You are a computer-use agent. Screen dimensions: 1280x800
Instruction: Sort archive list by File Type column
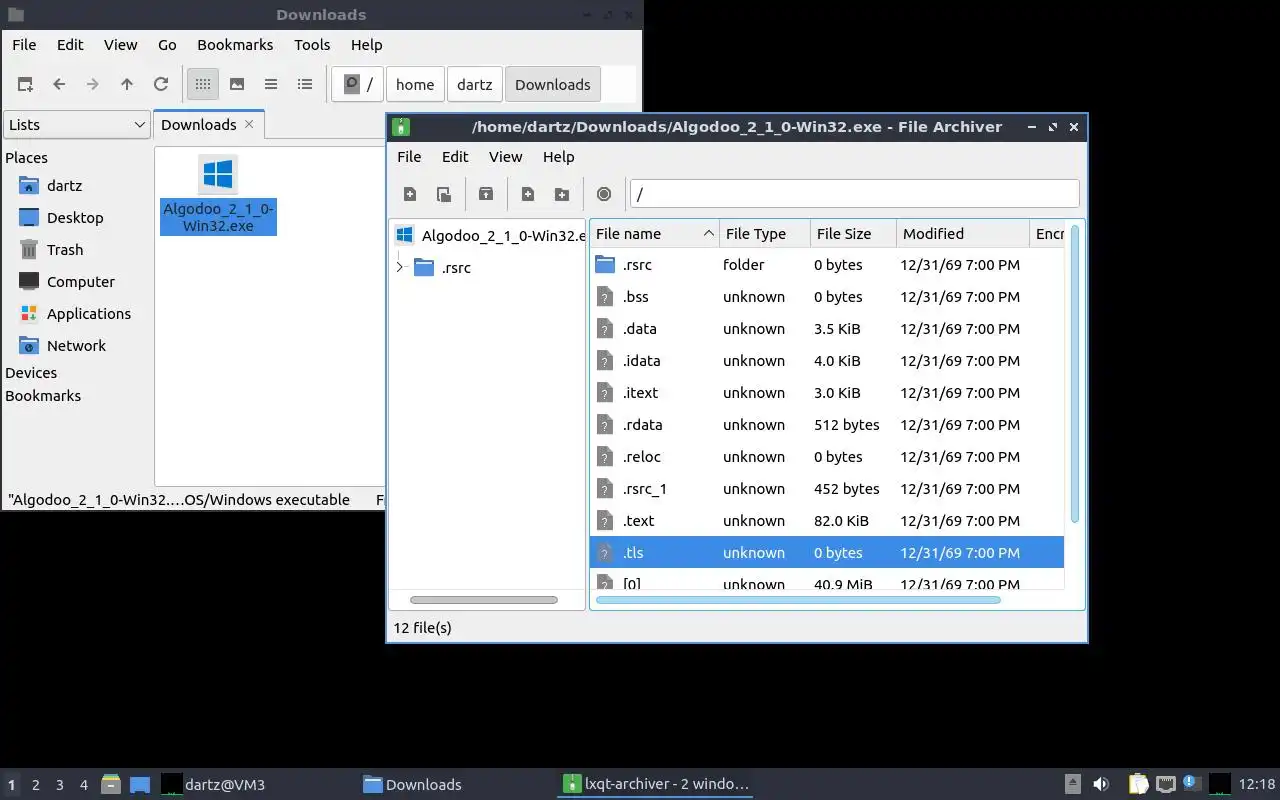(x=765, y=234)
